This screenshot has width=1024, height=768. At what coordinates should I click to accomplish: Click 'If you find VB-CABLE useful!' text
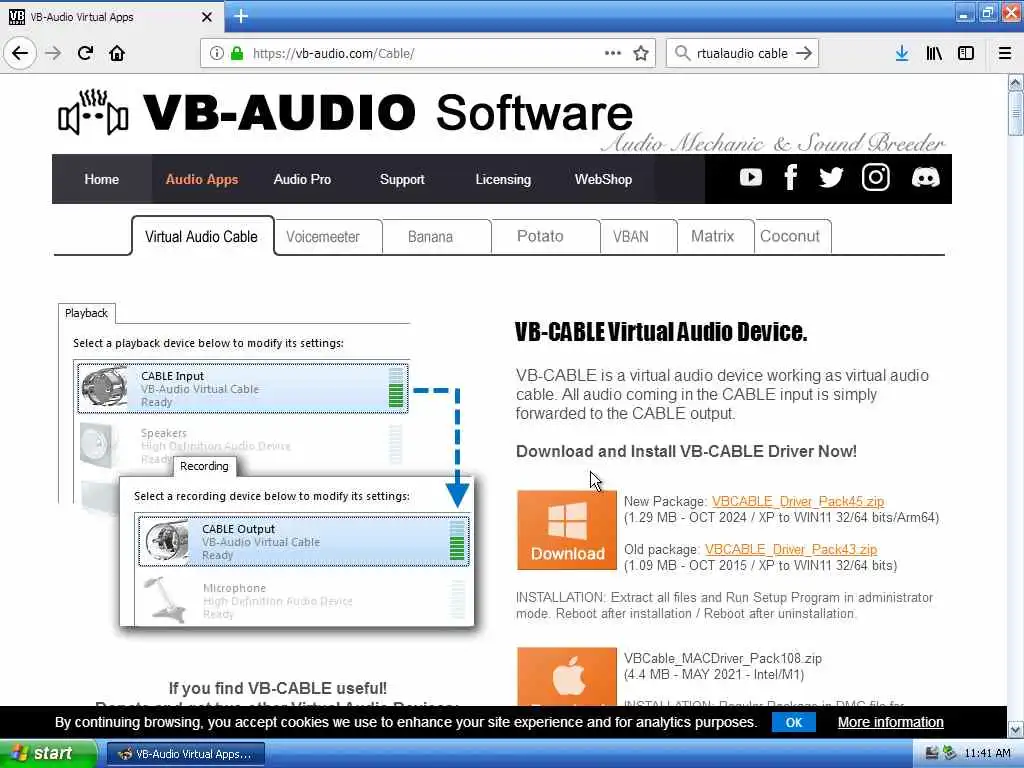pyautogui.click(x=278, y=688)
